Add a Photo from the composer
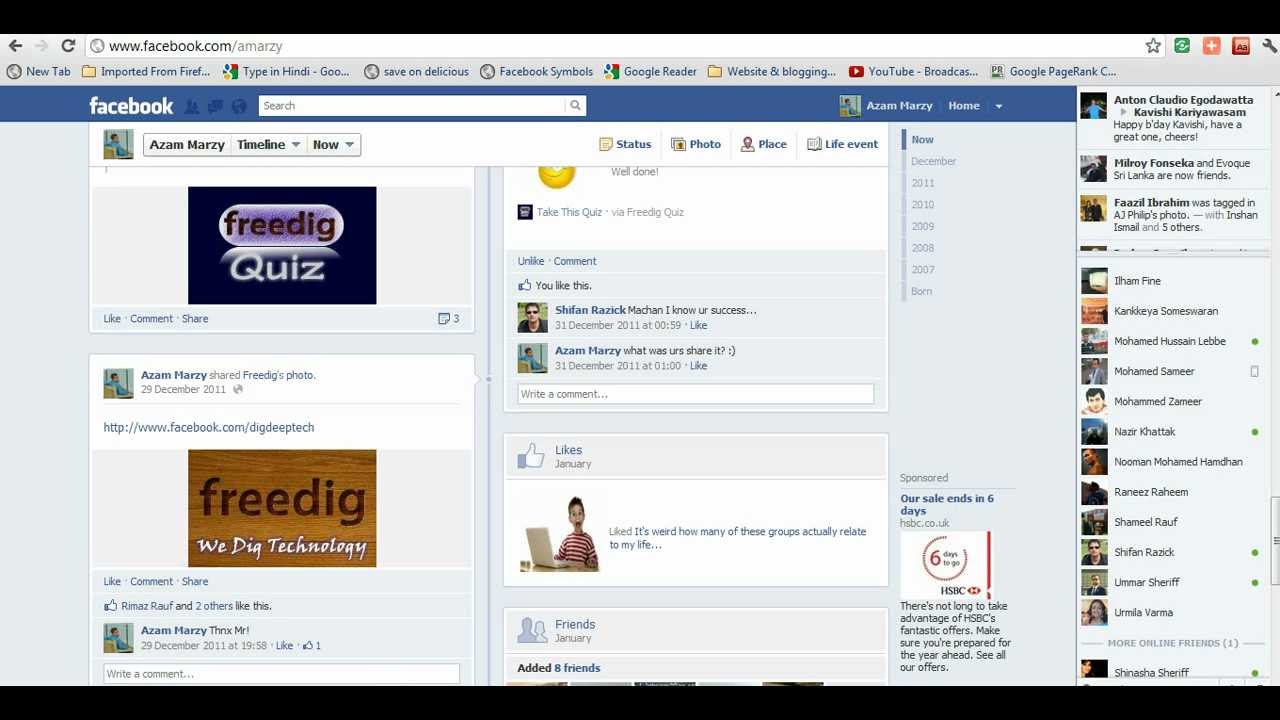The image size is (1280, 720). coord(696,144)
